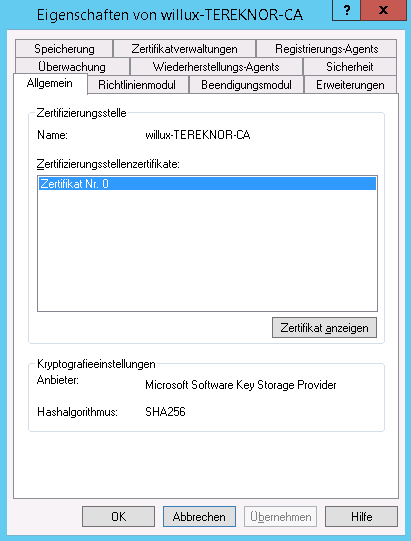Select the Überwachung tab

tap(72, 67)
